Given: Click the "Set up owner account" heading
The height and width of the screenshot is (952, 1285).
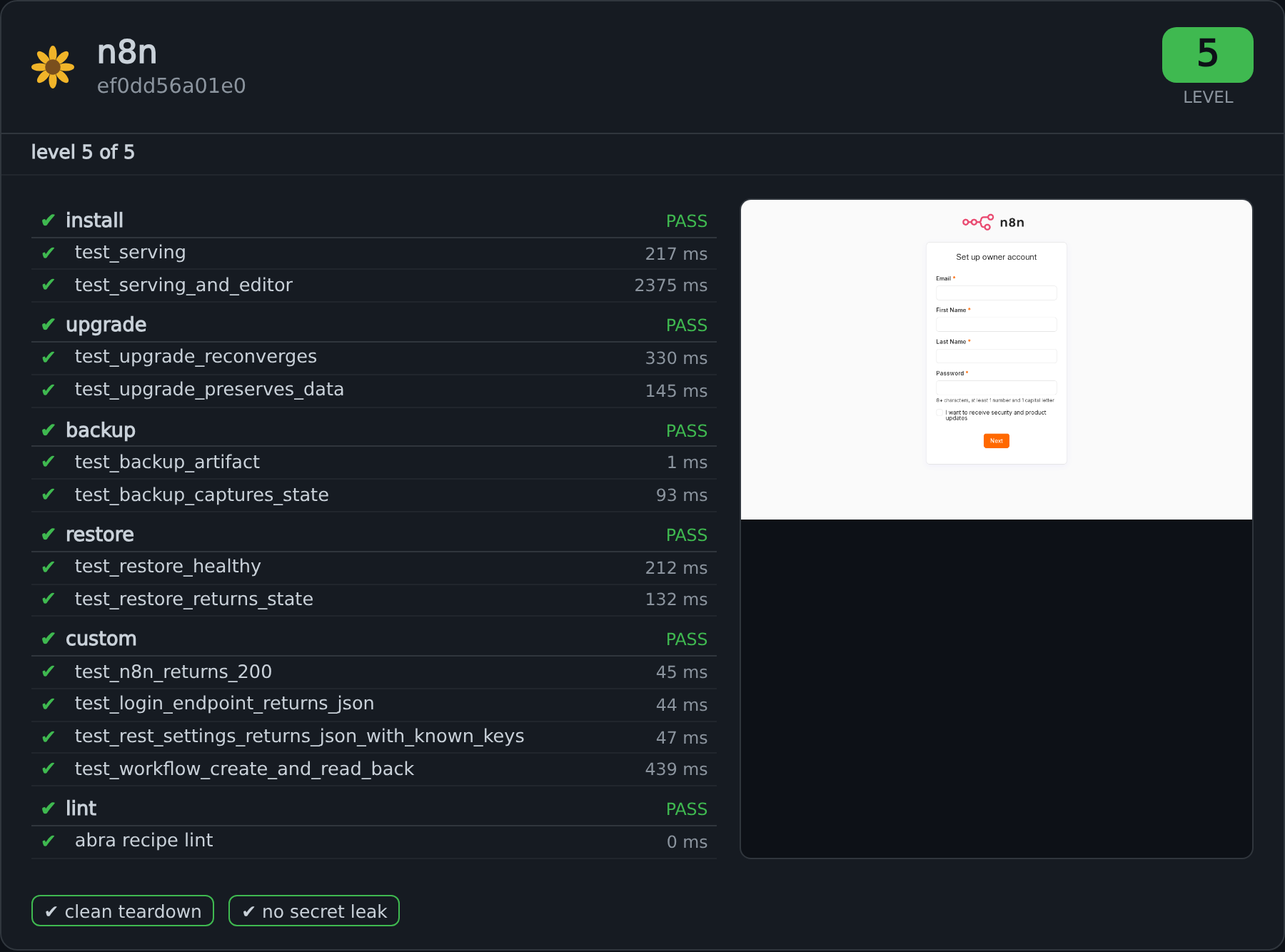Looking at the screenshot, I should 997,257.
